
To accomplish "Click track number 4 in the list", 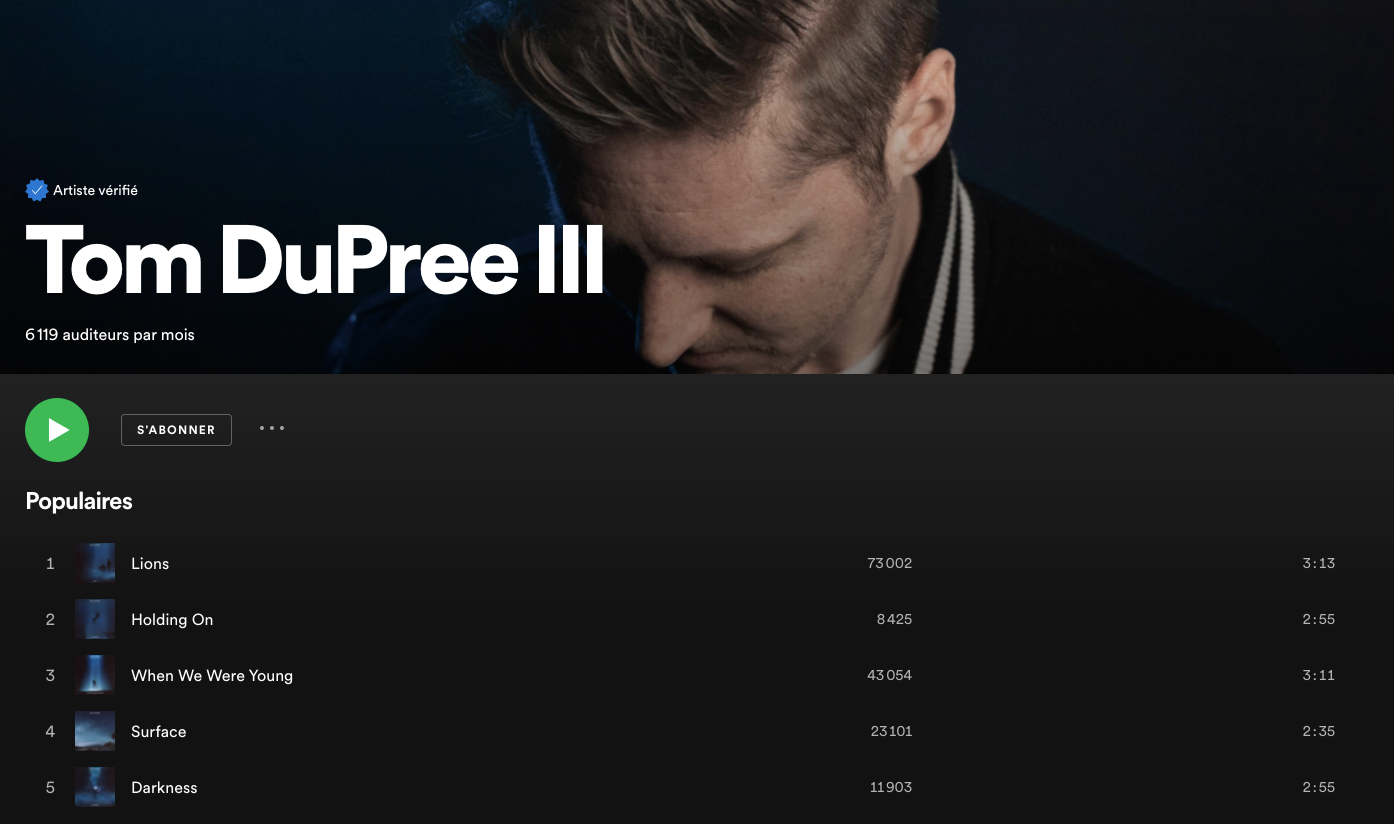I will (50, 731).
